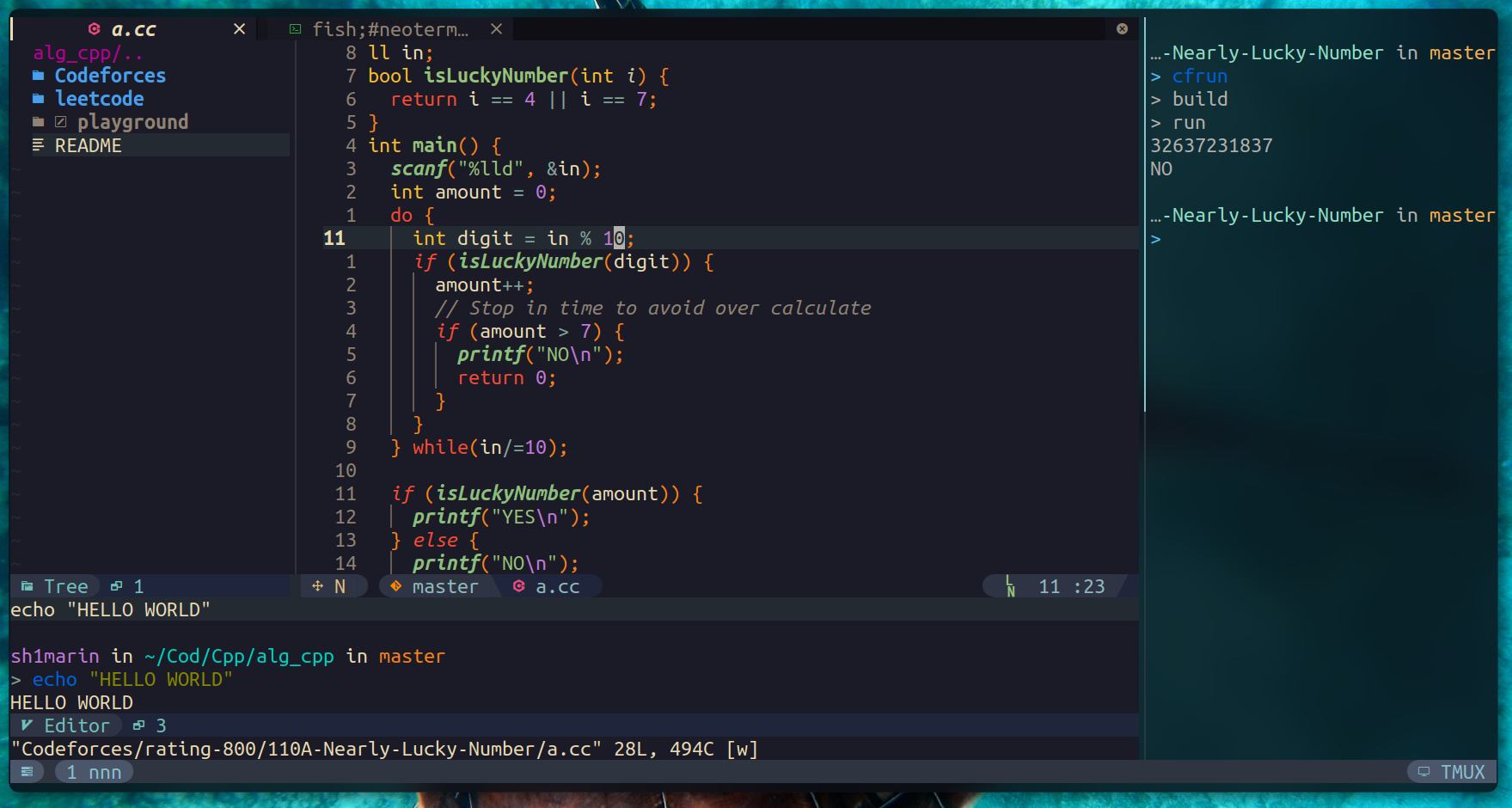Click the a.cc filename in statusline

pos(558,586)
